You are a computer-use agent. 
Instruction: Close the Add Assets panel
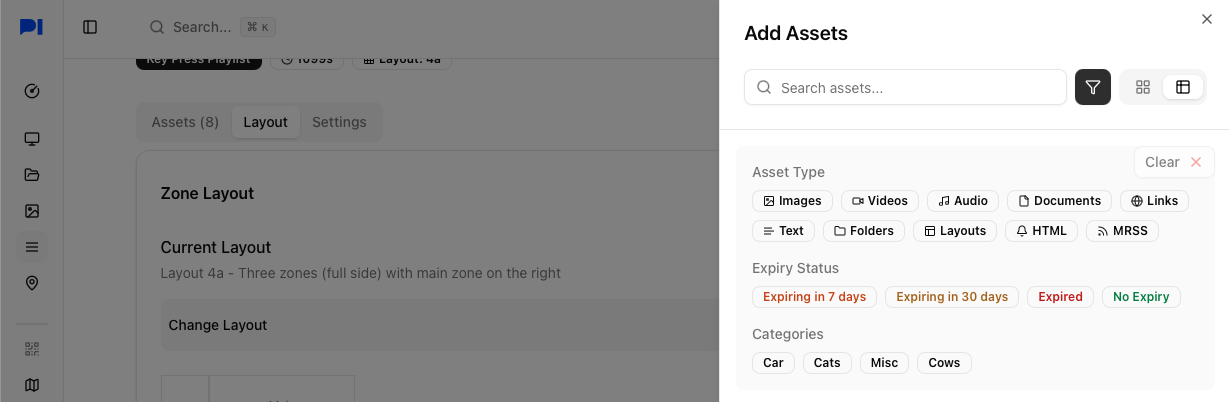(1206, 19)
